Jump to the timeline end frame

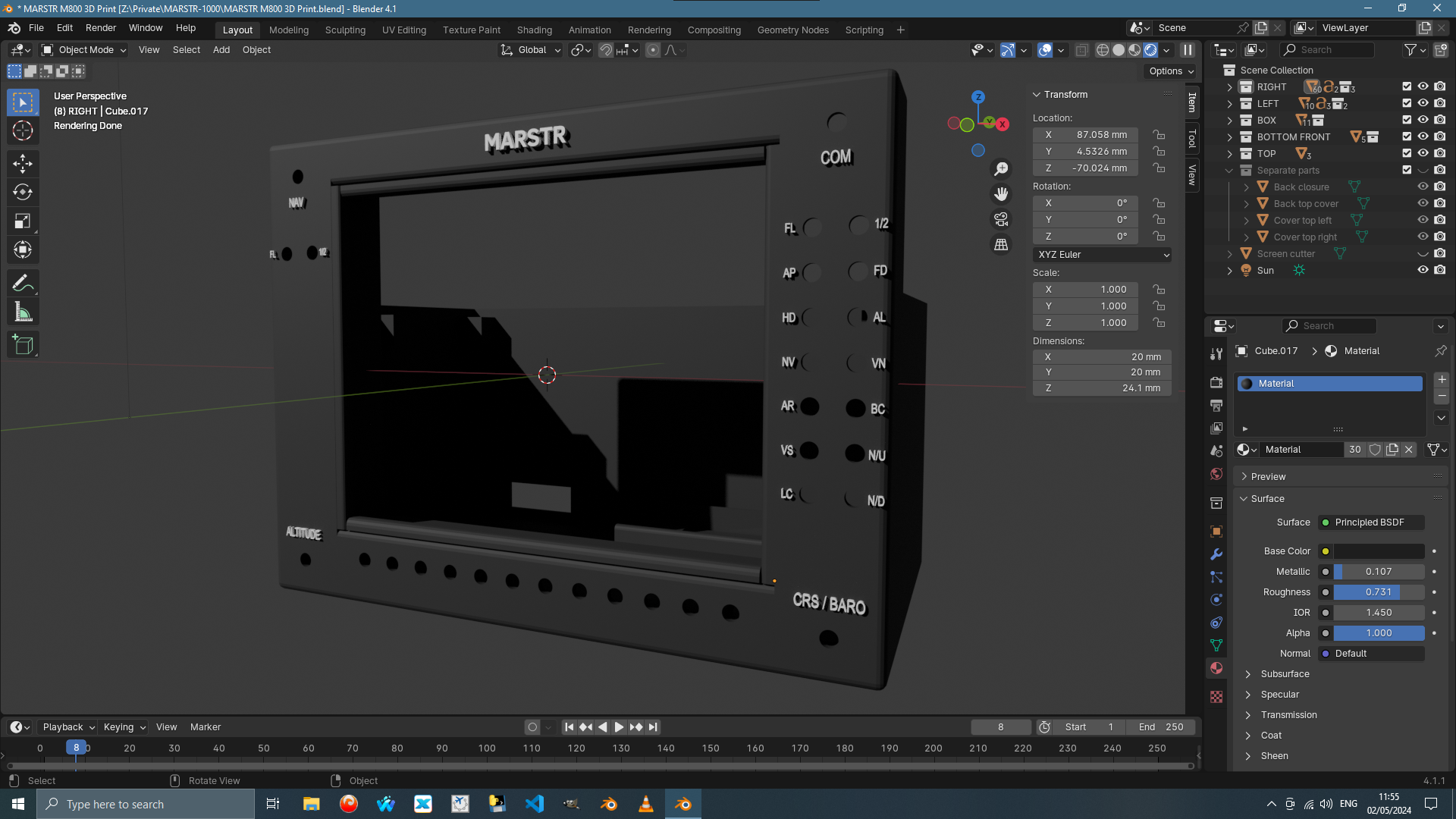[x=652, y=727]
